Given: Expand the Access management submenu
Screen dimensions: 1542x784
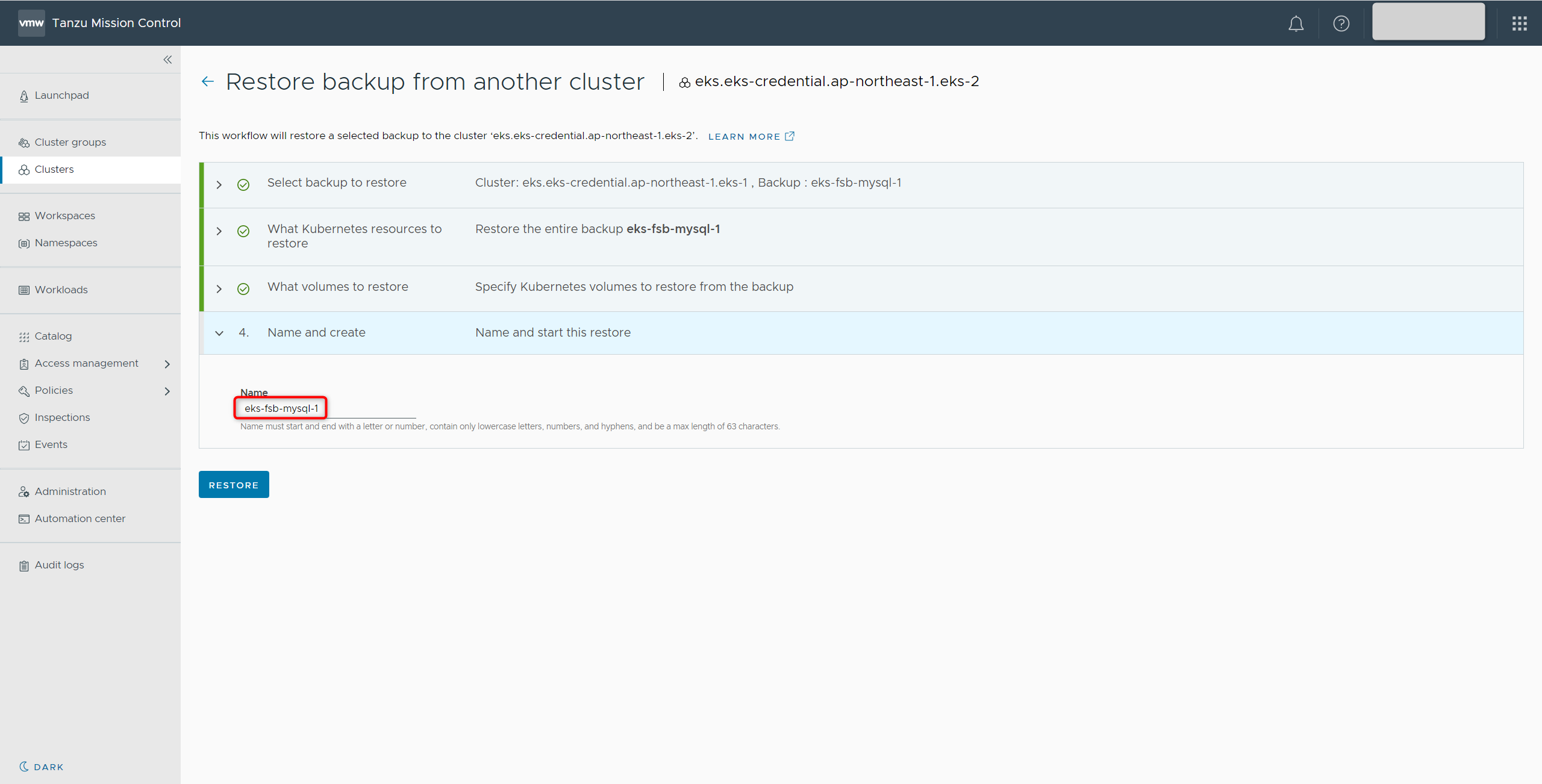Looking at the screenshot, I should click(167, 364).
